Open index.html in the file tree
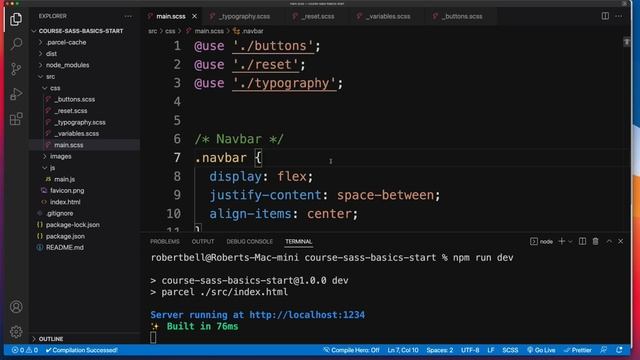640x360 pixels. (65, 202)
